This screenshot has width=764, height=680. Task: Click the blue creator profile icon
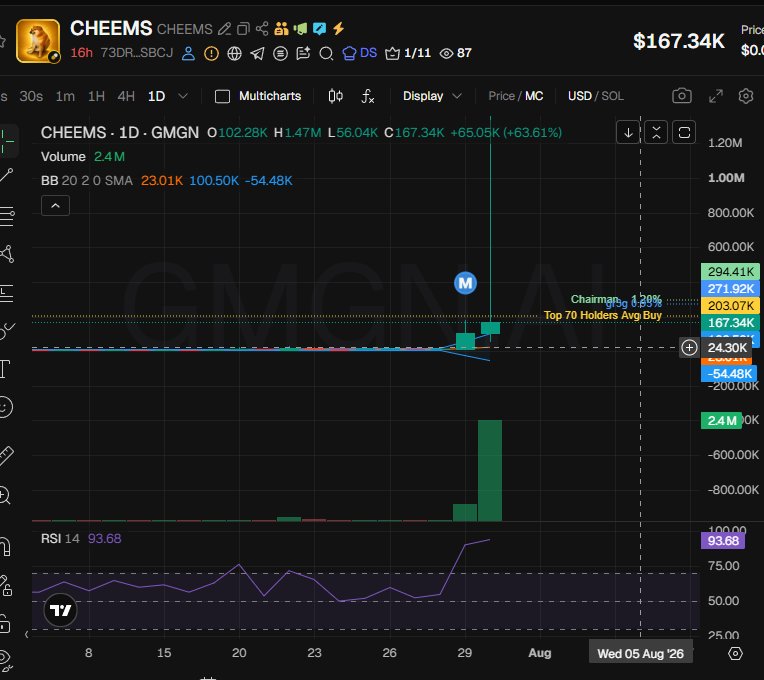(x=189, y=53)
